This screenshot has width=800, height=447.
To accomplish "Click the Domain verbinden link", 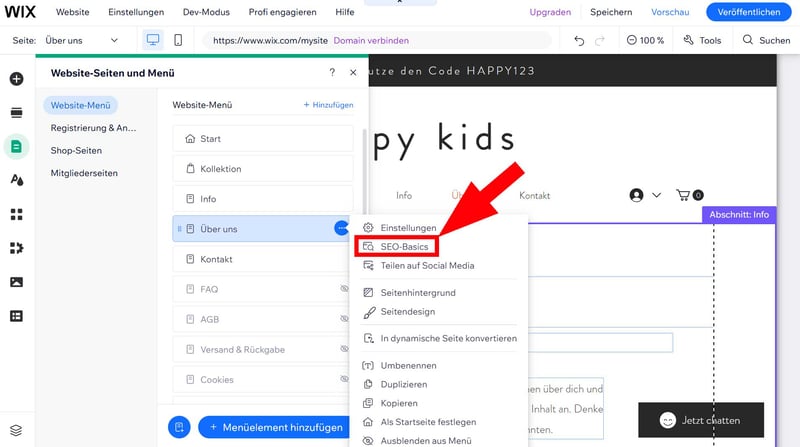I will coord(371,40).
